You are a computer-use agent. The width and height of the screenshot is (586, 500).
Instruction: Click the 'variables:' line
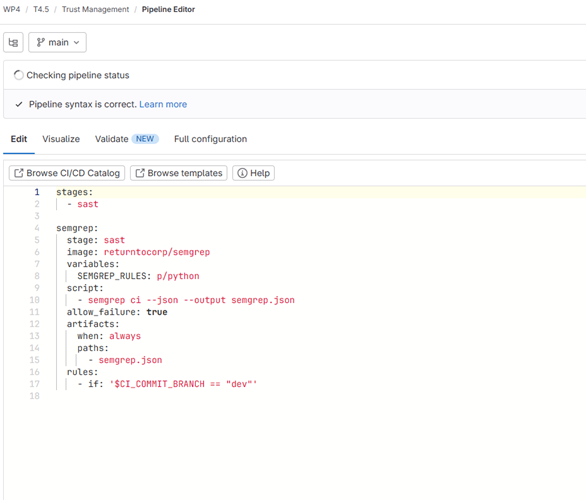(x=93, y=264)
